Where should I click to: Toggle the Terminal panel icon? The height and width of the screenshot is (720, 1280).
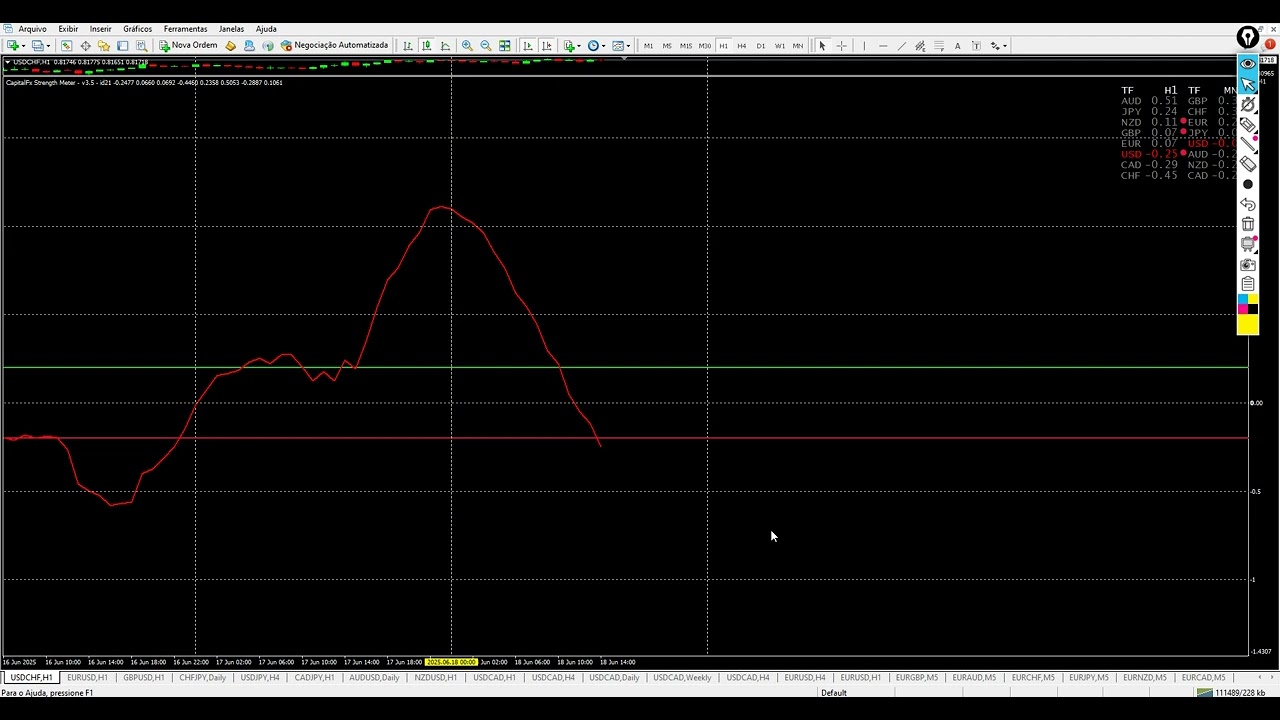click(123, 45)
